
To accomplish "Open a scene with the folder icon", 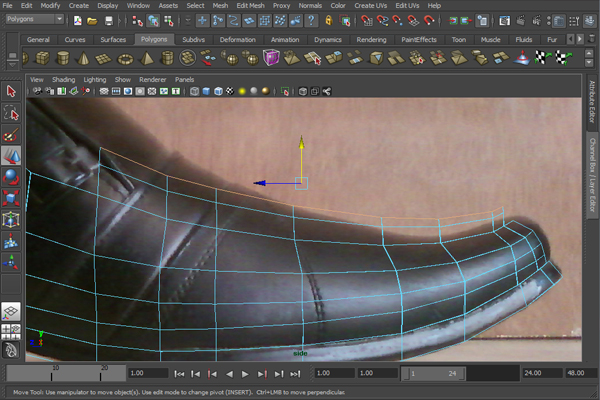I will coord(92,20).
